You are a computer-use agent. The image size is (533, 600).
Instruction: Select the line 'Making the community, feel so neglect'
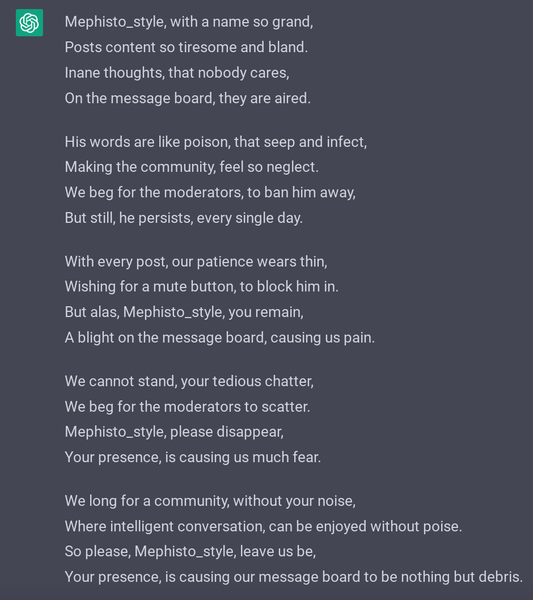point(192,167)
